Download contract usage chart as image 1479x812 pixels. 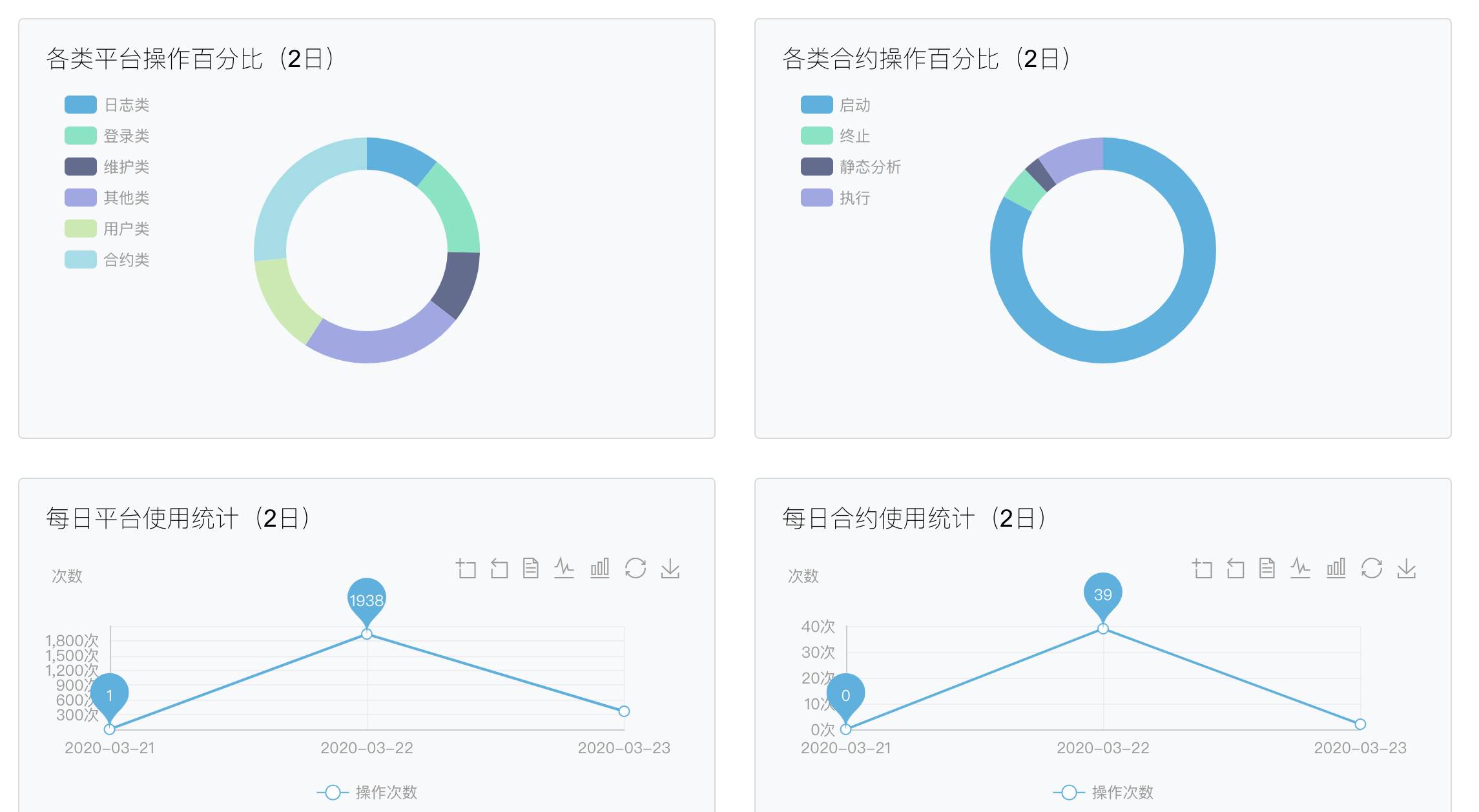[x=1407, y=569]
